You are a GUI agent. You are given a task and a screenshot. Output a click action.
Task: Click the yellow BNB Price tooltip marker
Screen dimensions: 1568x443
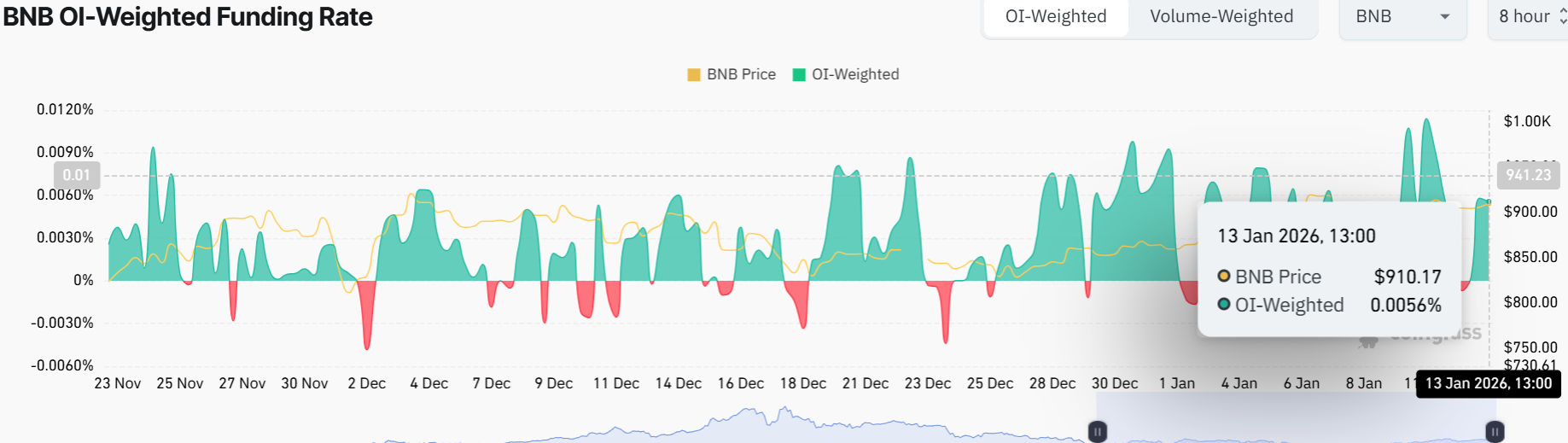point(1223,276)
